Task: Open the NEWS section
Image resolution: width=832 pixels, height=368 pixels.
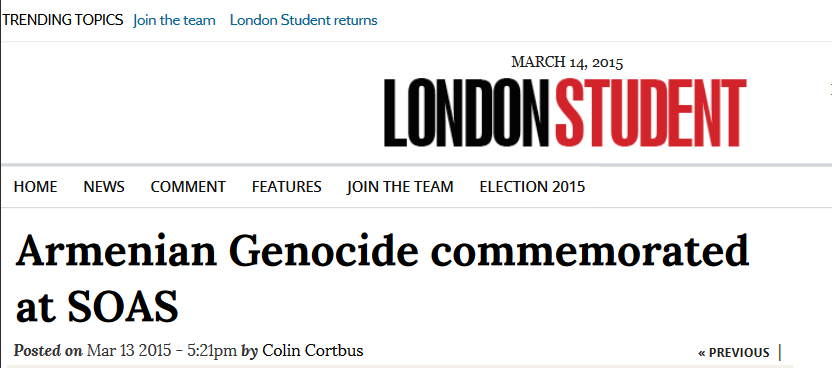Action: pos(104,187)
